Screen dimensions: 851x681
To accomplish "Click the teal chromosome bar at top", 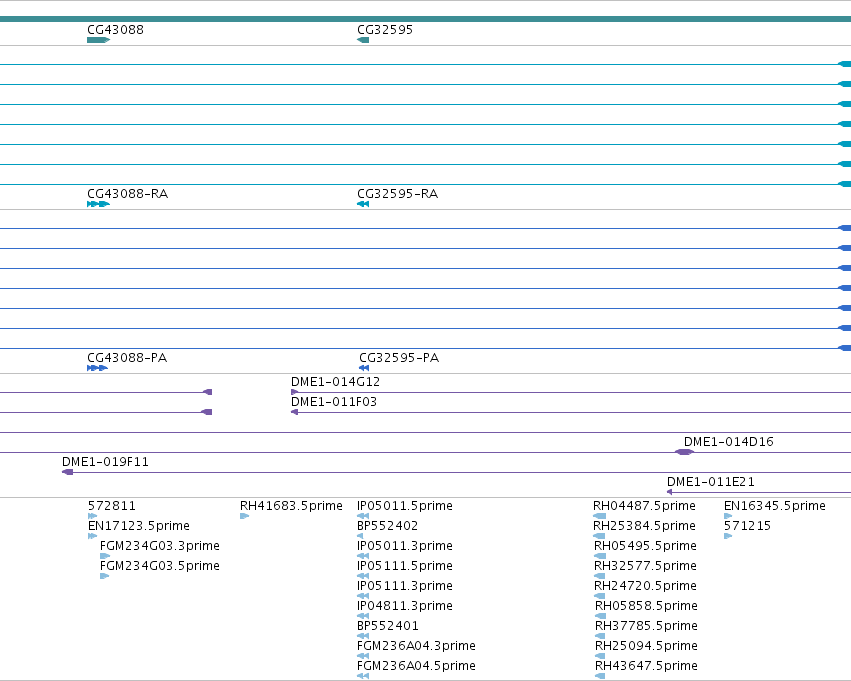I will coord(426,19).
